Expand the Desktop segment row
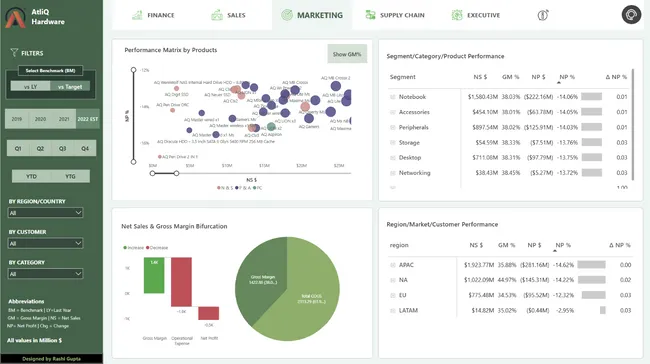The height and width of the screenshot is (364, 650). click(393, 158)
